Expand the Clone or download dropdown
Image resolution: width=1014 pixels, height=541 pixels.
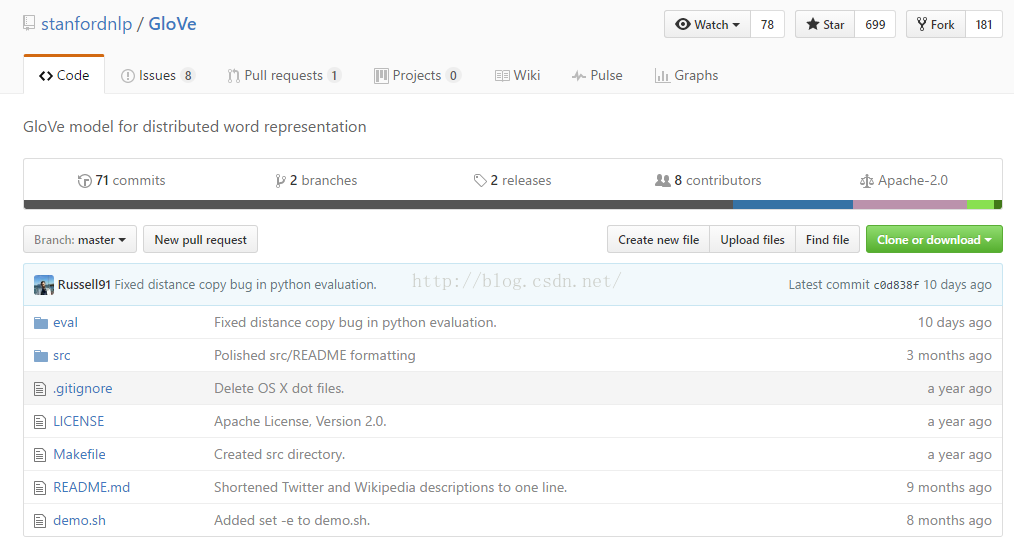coord(934,239)
